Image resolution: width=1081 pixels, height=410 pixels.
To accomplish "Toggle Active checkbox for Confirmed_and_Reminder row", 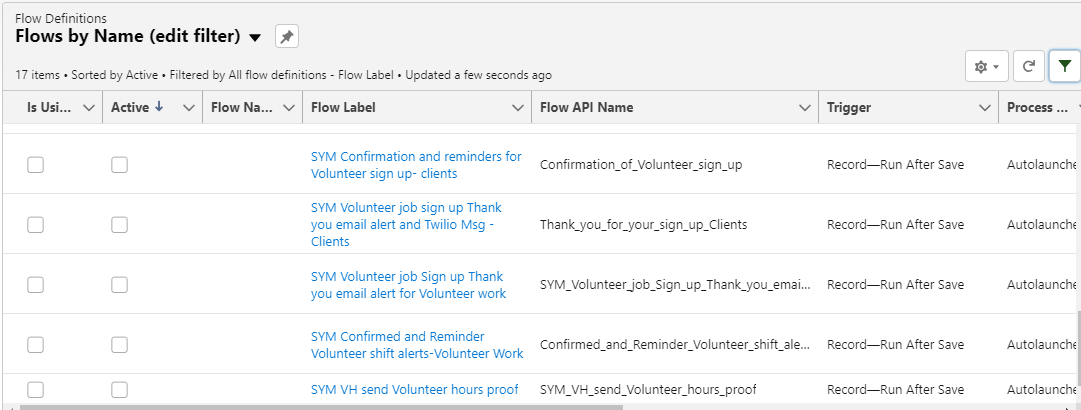I will click(x=119, y=345).
